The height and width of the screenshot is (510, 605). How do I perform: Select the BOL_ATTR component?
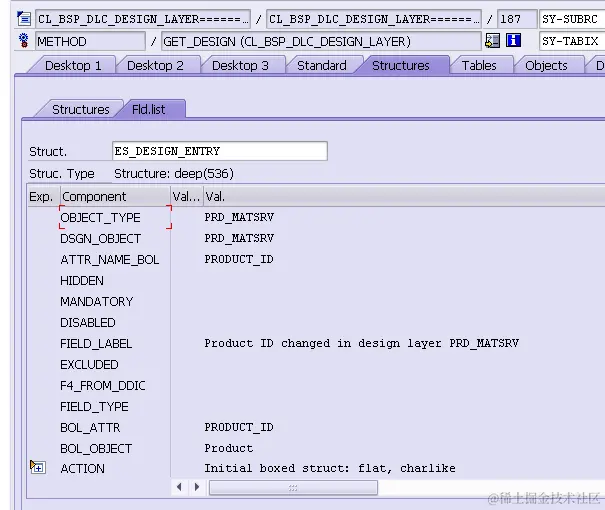click(x=90, y=427)
